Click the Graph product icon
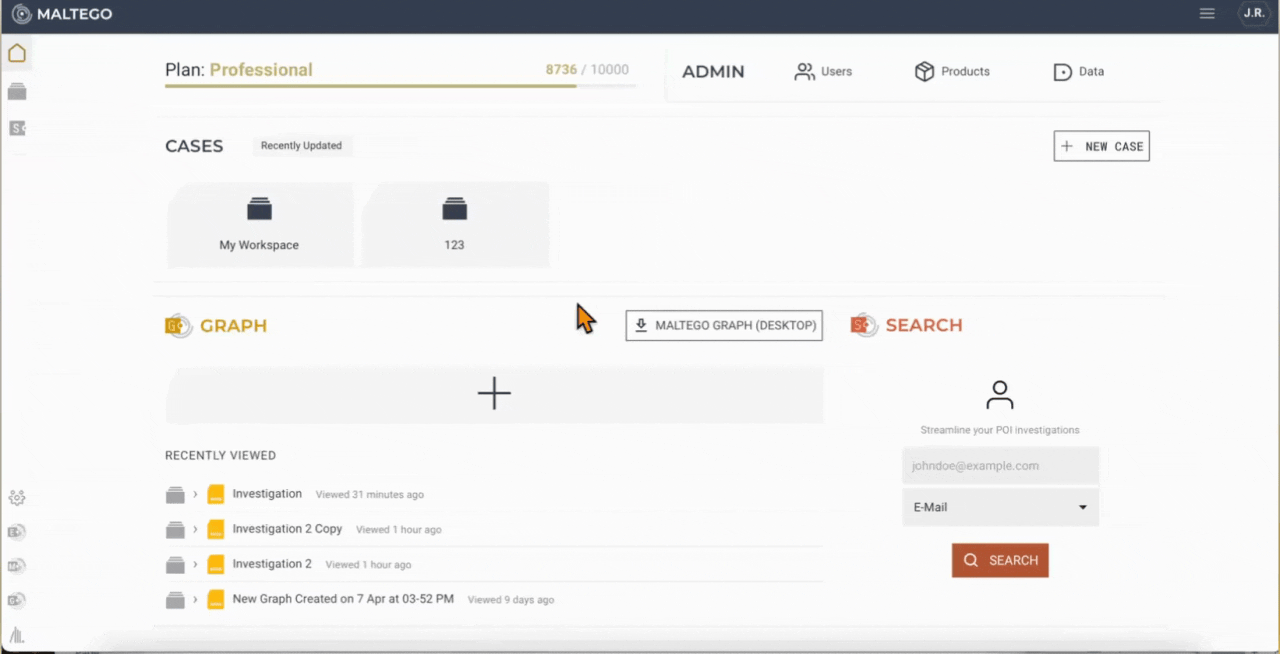Image resolution: width=1280 pixels, height=654 pixels. pos(178,326)
